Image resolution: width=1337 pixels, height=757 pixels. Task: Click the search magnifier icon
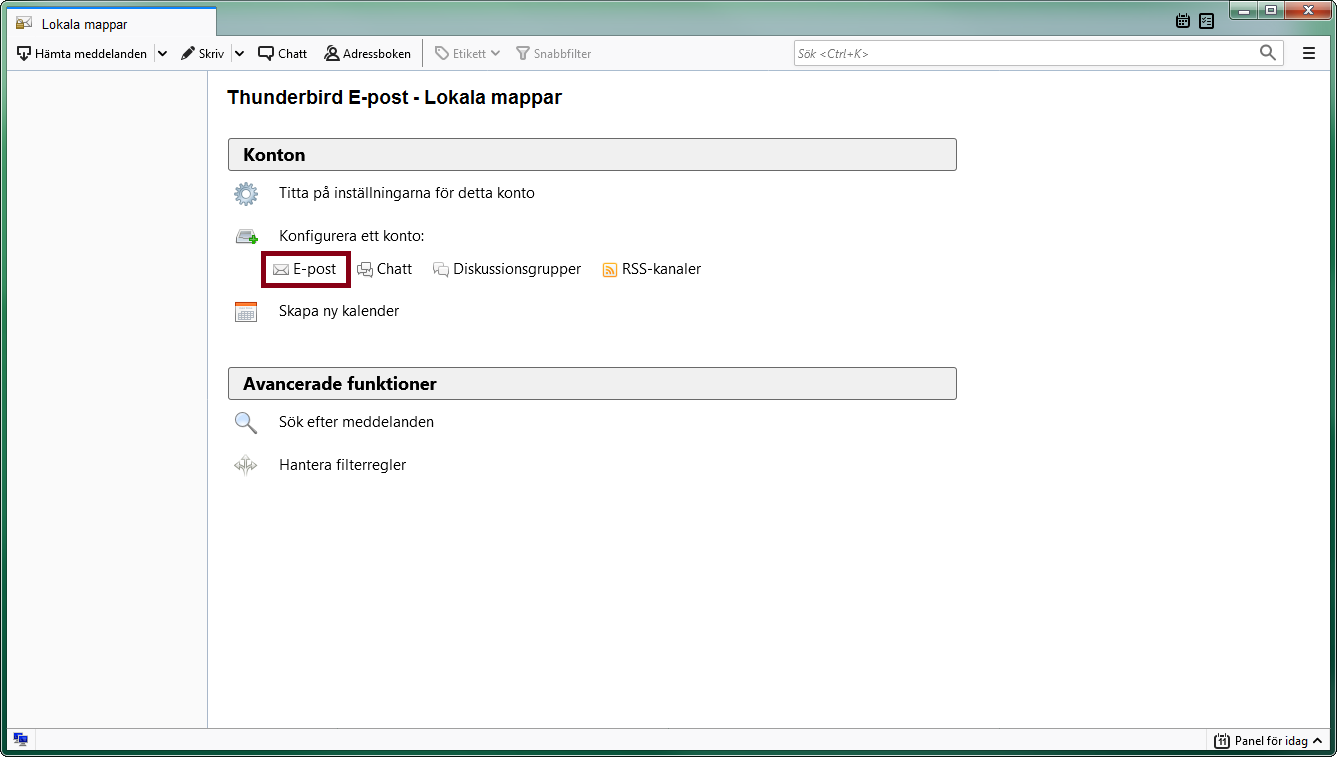pos(1268,53)
